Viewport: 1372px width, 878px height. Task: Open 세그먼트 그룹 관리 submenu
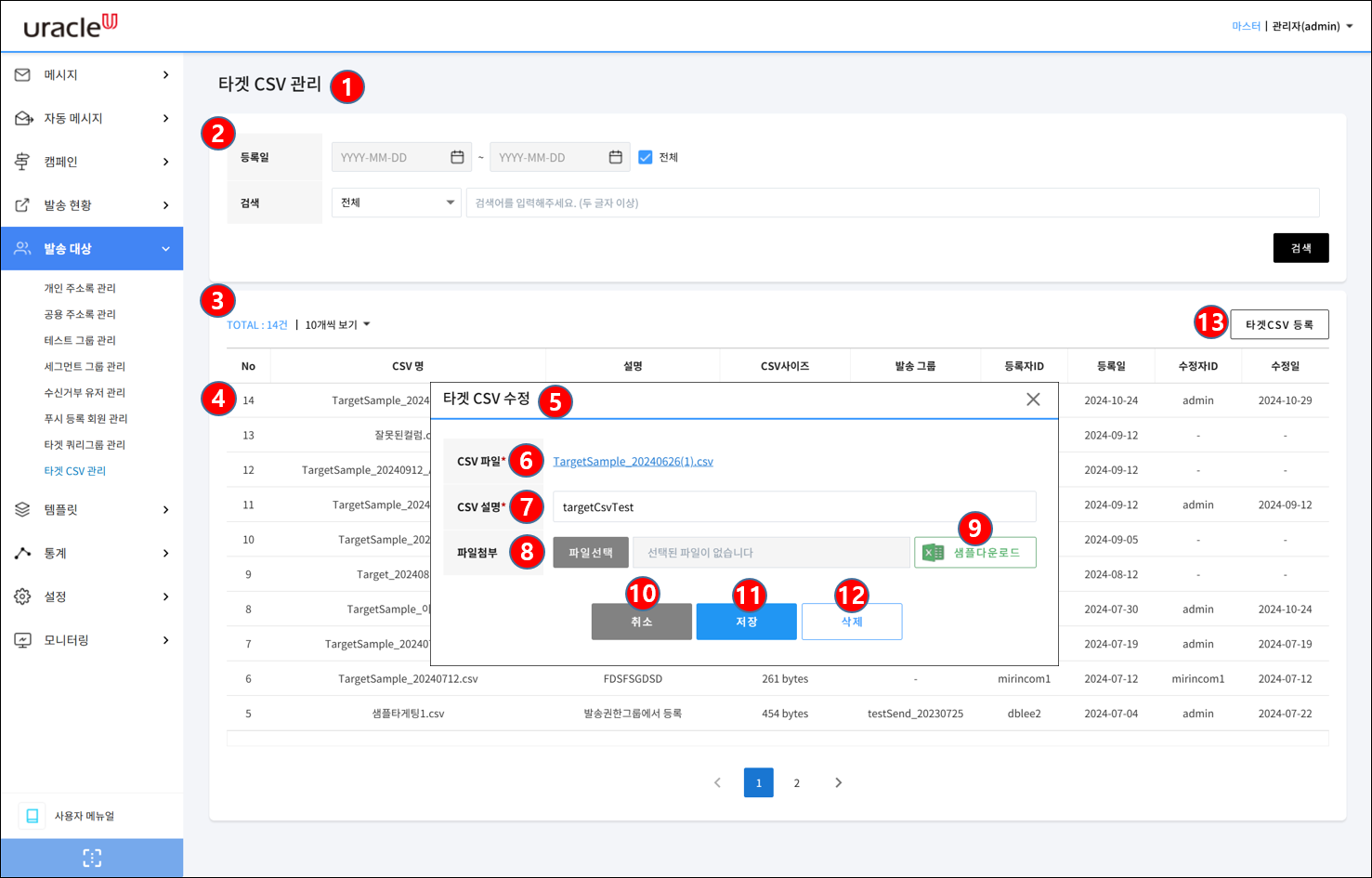point(85,366)
